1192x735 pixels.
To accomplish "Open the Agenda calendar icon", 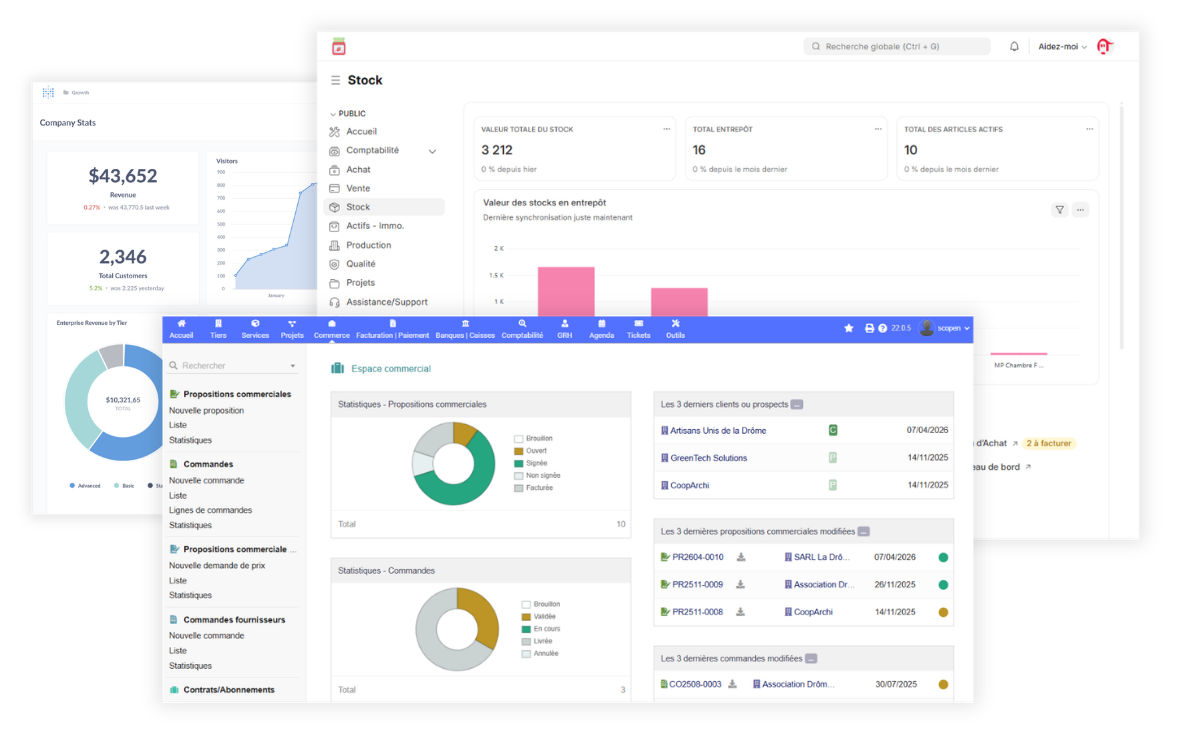I will pyautogui.click(x=601, y=329).
